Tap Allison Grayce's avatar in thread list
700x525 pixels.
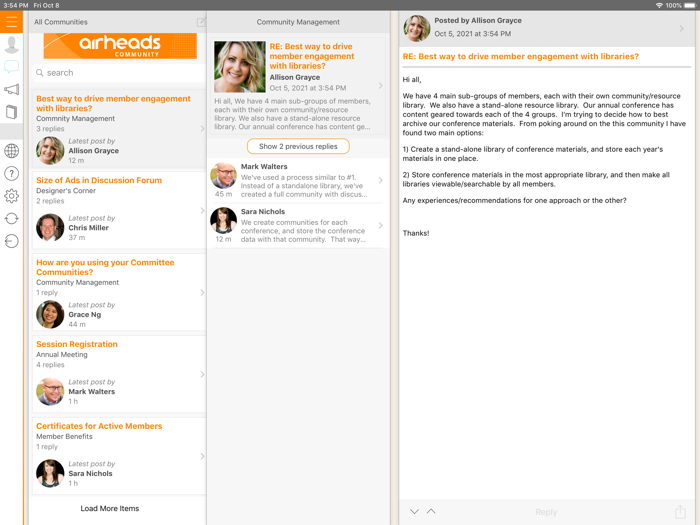50,150
